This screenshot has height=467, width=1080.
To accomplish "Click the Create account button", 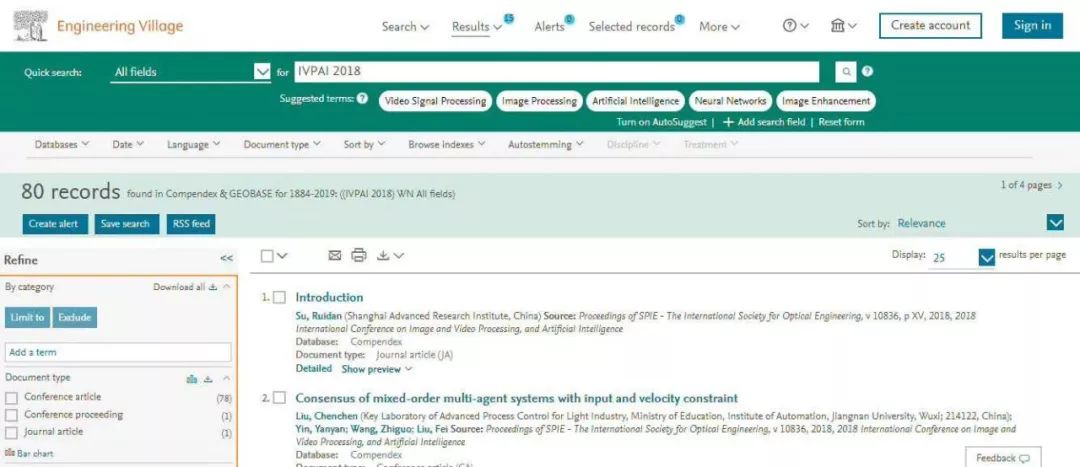I will click(931, 25).
